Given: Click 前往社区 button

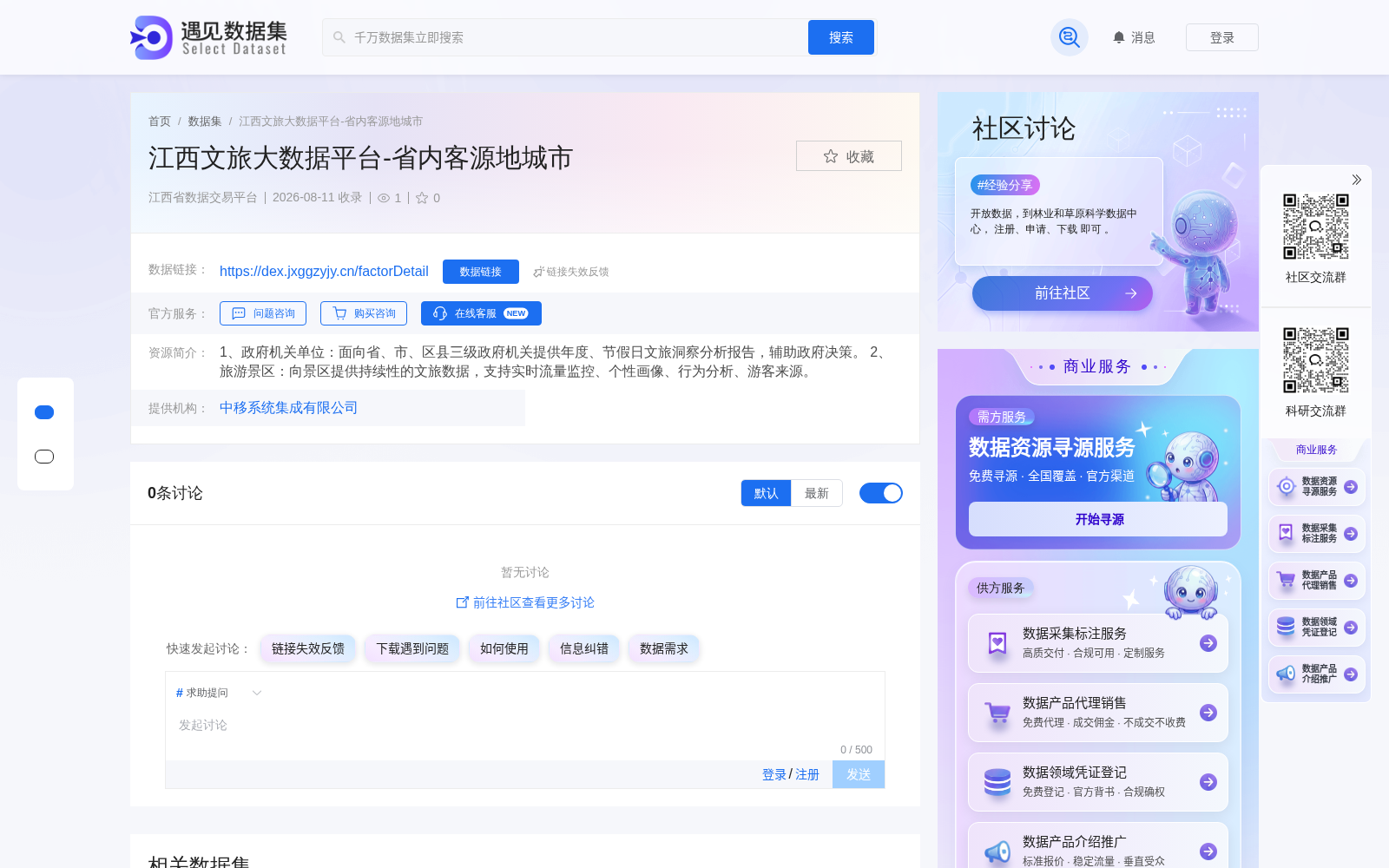Looking at the screenshot, I should pos(1063,293).
